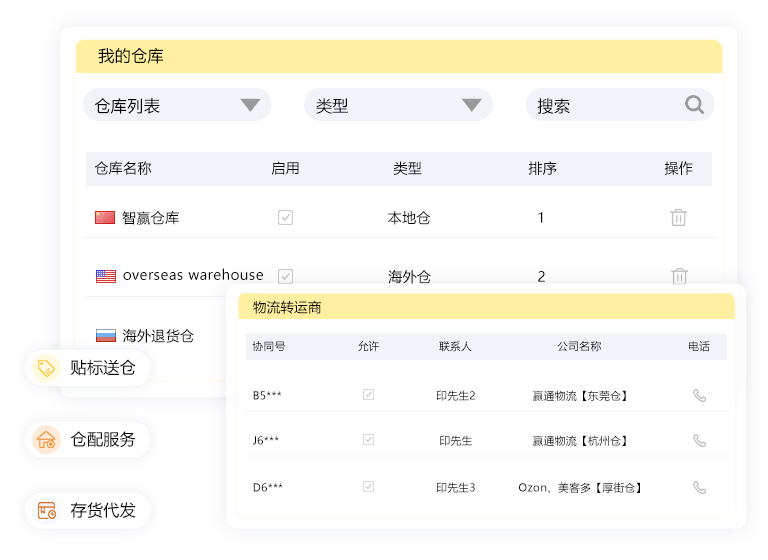This screenshot has height=560, width=768.
Task: Click phone icon in the Ozon、美客多 row
Action: click(699, 487)
